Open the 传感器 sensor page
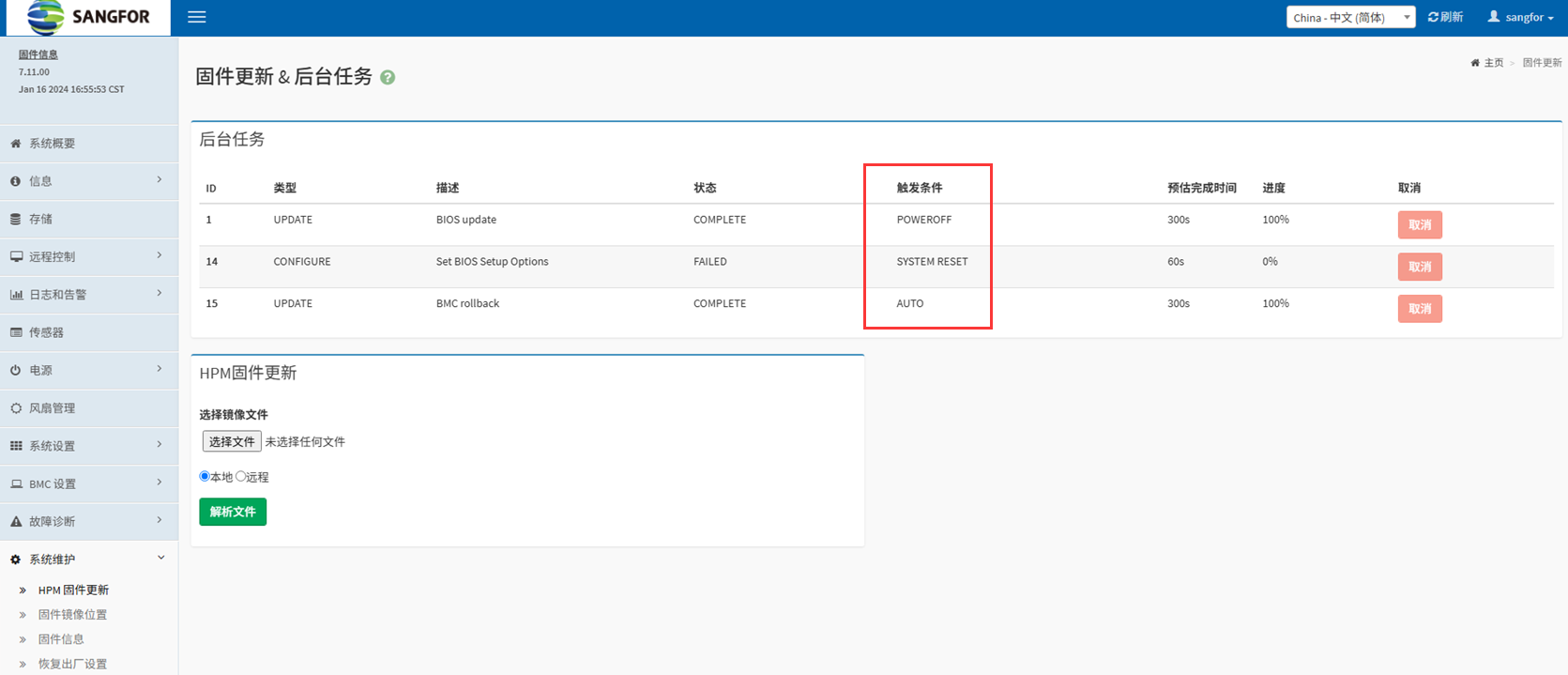1568x675 pixels. (46, 332)
